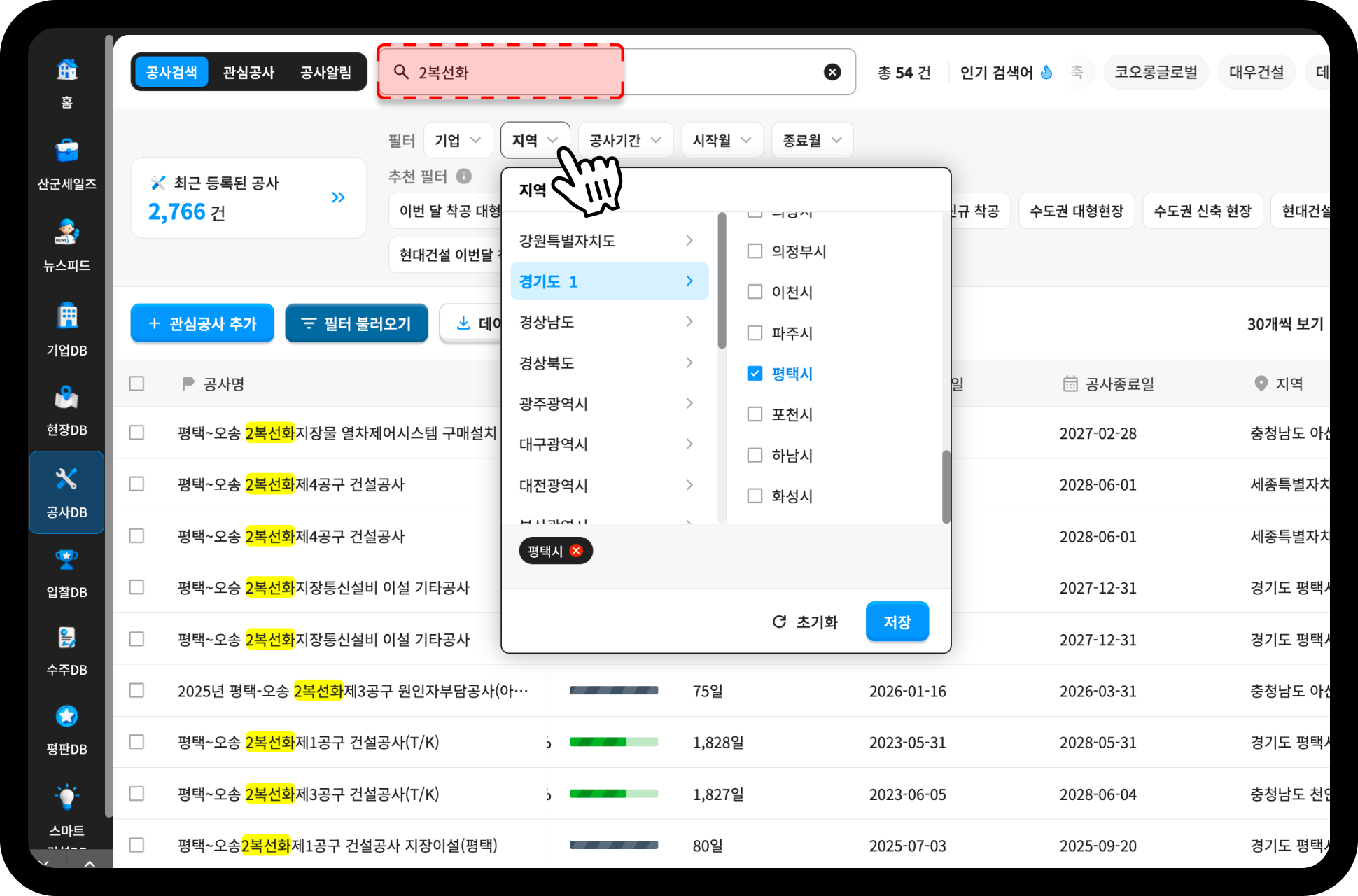
Task: Expand 대전광역시 region
Action: tap(610, 485)
